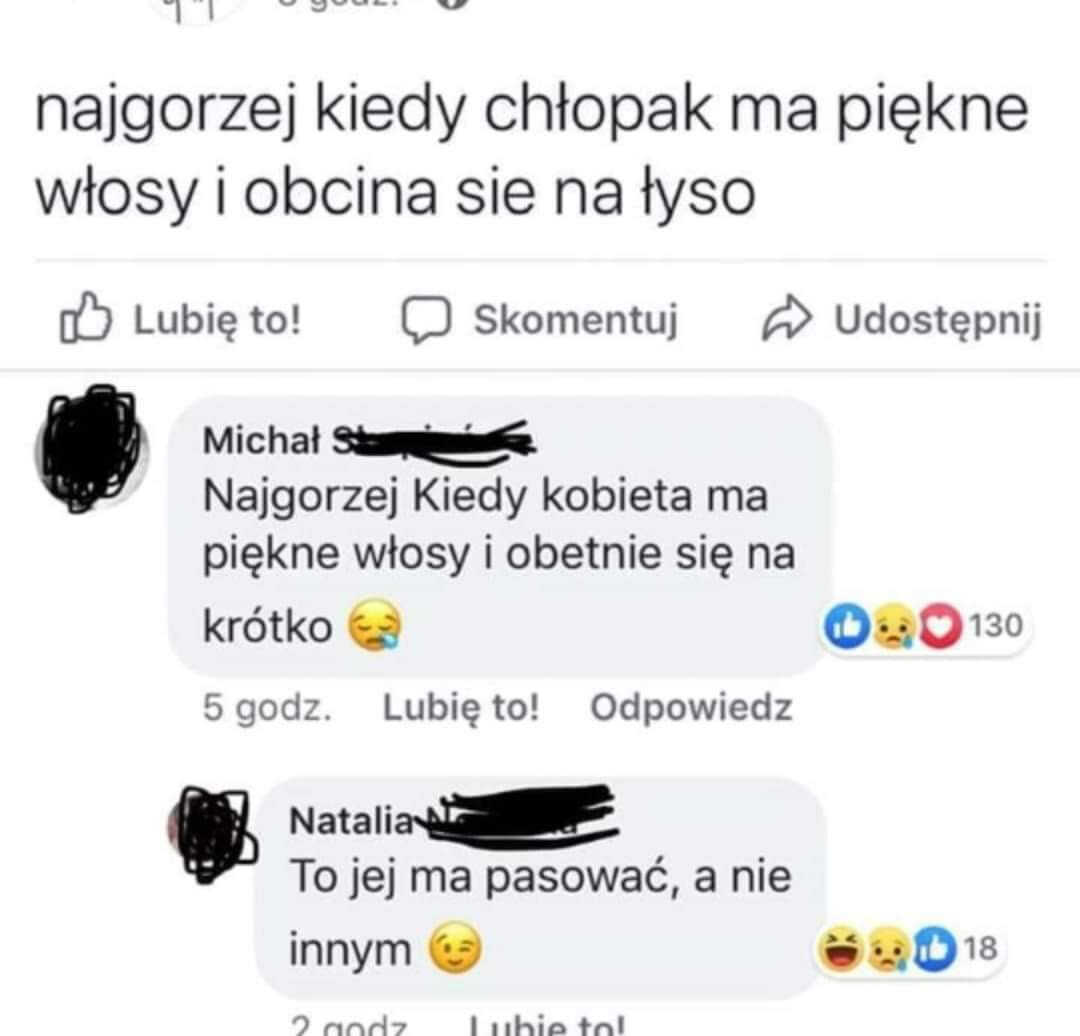This screenshot has height=1036, width=1080.
Task: Click Natalia's scribbled-out profile picture
Action: click(x=213, y=833)
